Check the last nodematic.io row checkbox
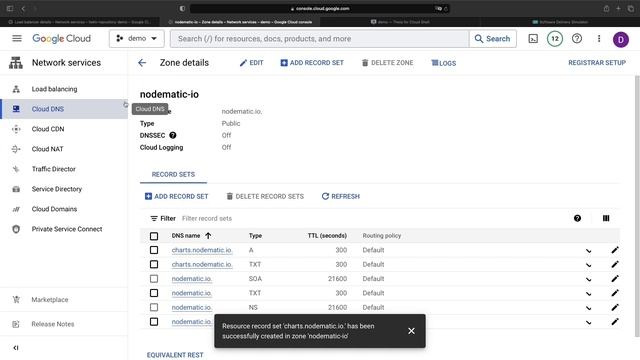Screen dimensions: 640x360 click(x=154, y=322)
